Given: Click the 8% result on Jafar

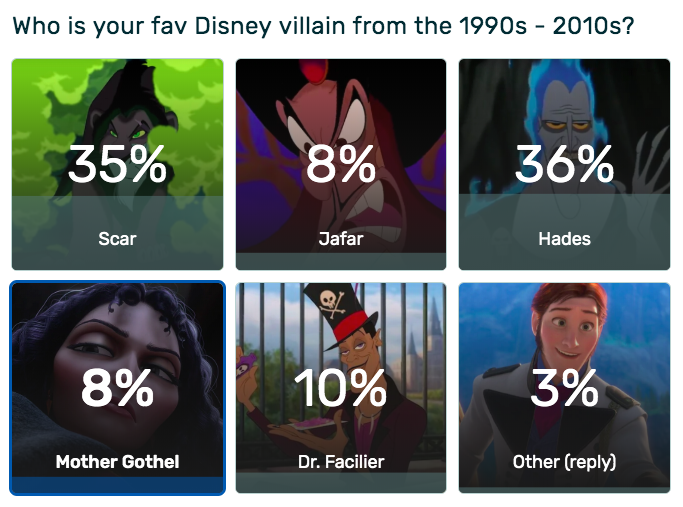Looking at the screenshot, I should [341, 164].
